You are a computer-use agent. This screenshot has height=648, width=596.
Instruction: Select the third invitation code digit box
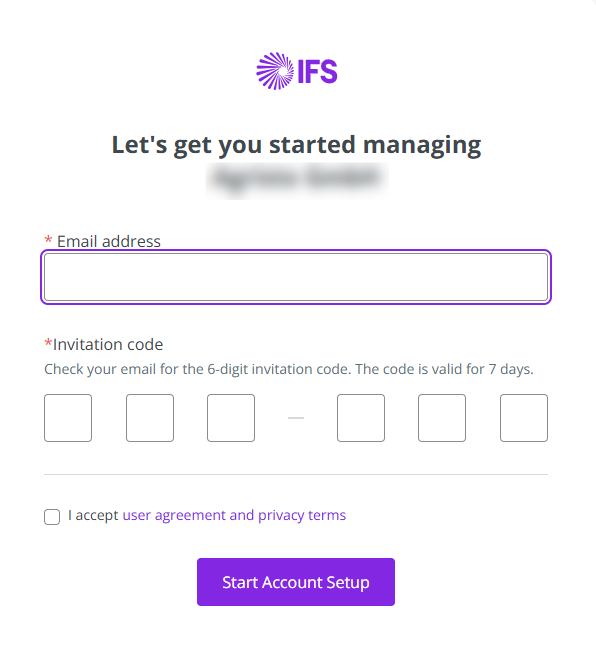click(x=231, y=418)
